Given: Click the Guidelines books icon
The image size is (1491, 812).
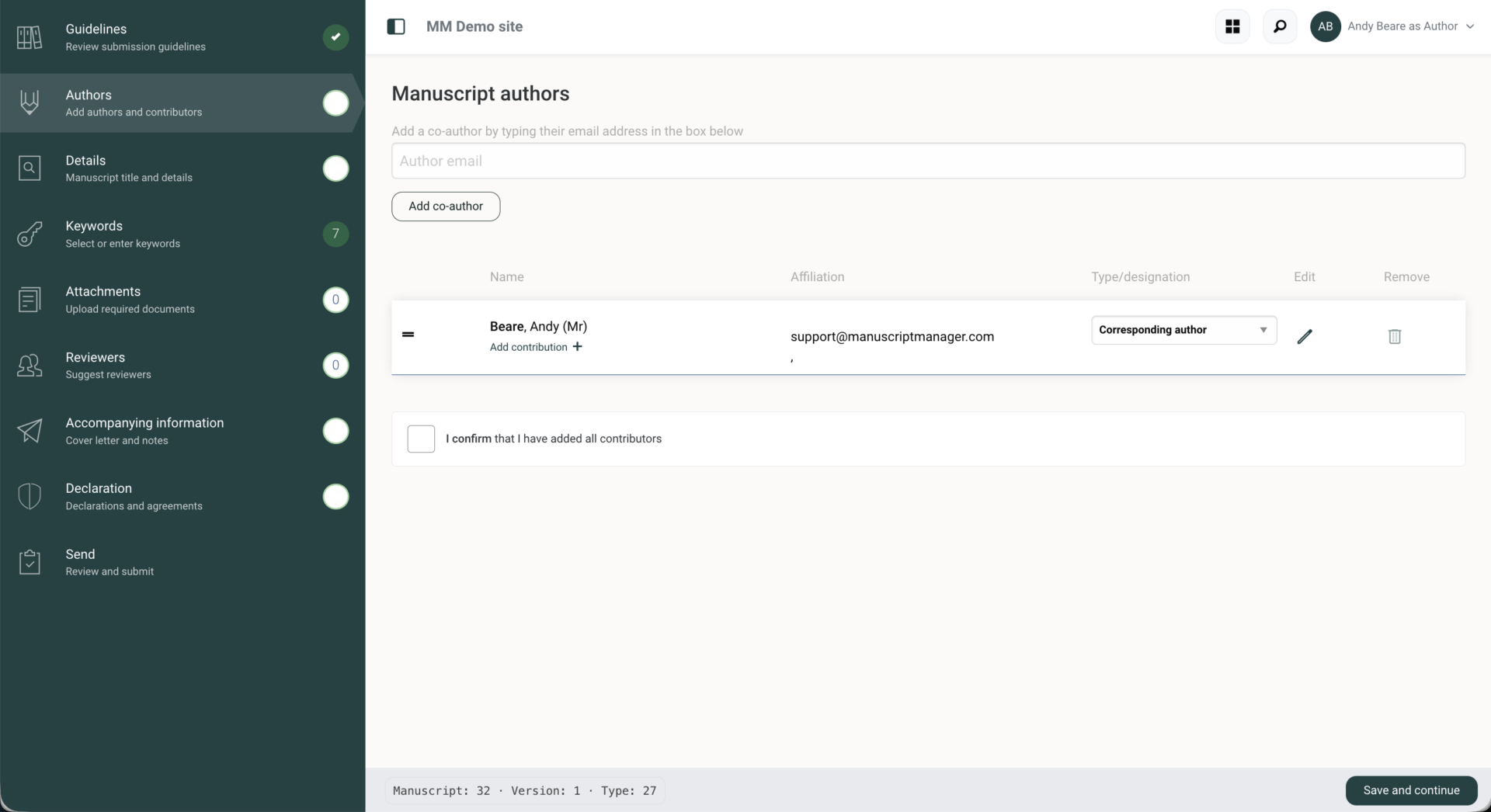Looking at the screenshot, I should (x=30, y=37).
